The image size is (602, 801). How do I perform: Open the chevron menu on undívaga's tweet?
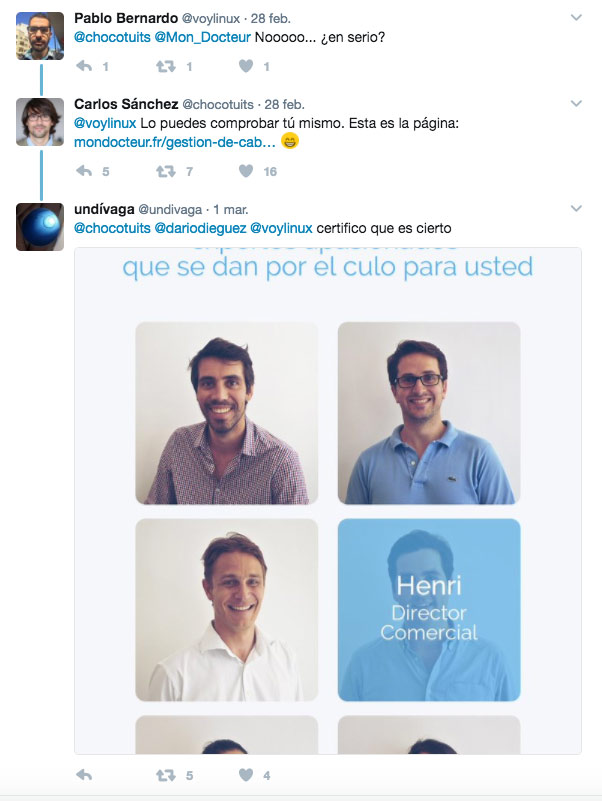coord(576,208)
